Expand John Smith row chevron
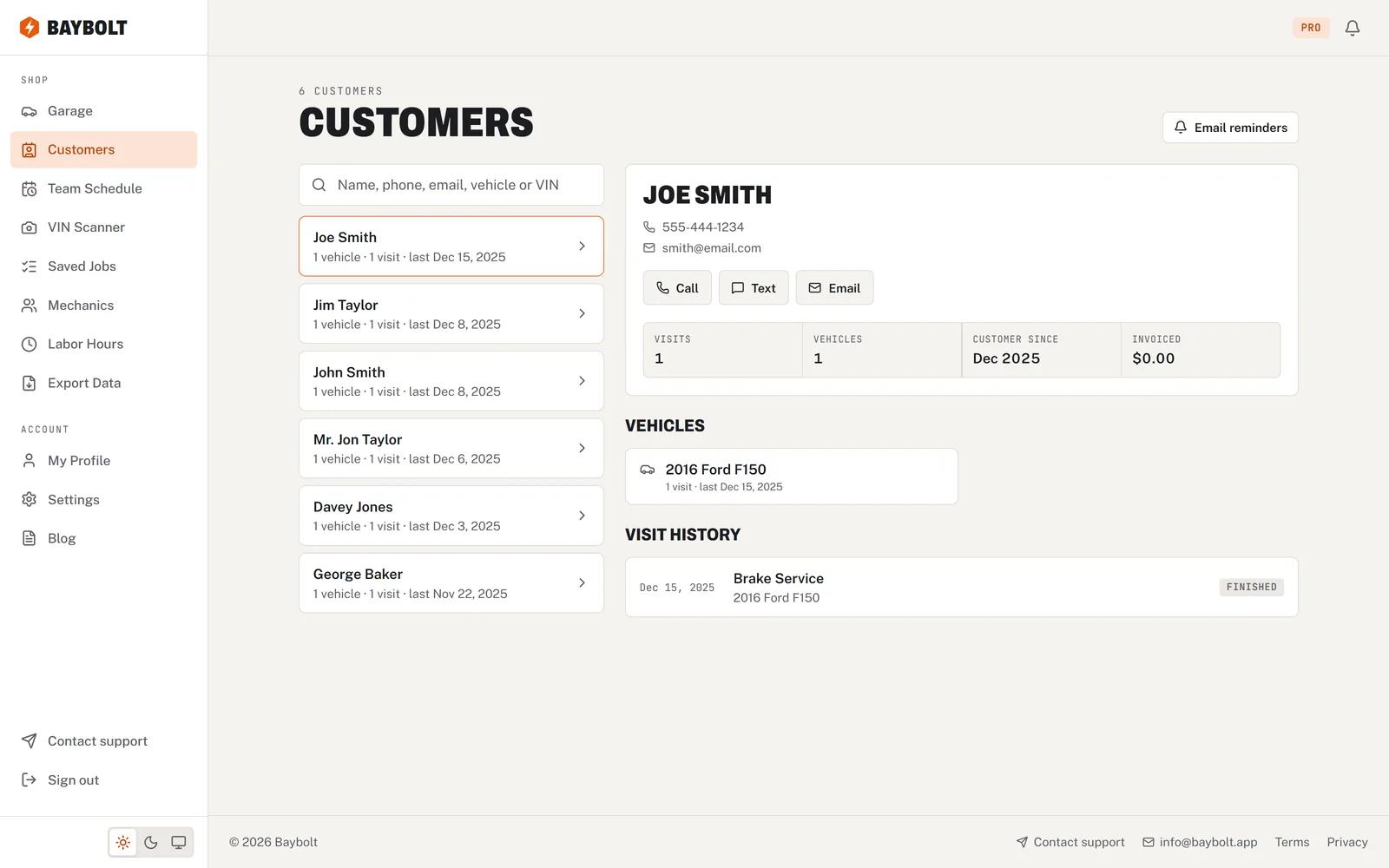The width and height of the screenshot is (1389, 868). coord(582,381)
